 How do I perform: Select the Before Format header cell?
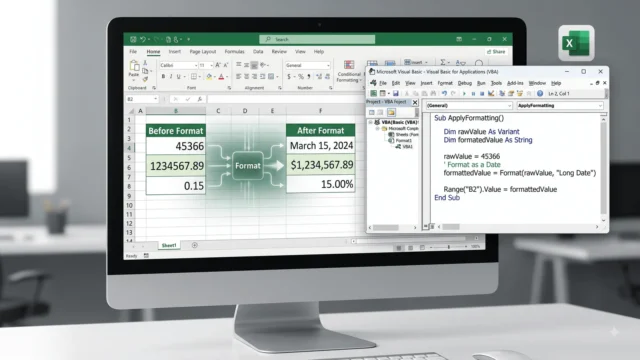(176, 131)
